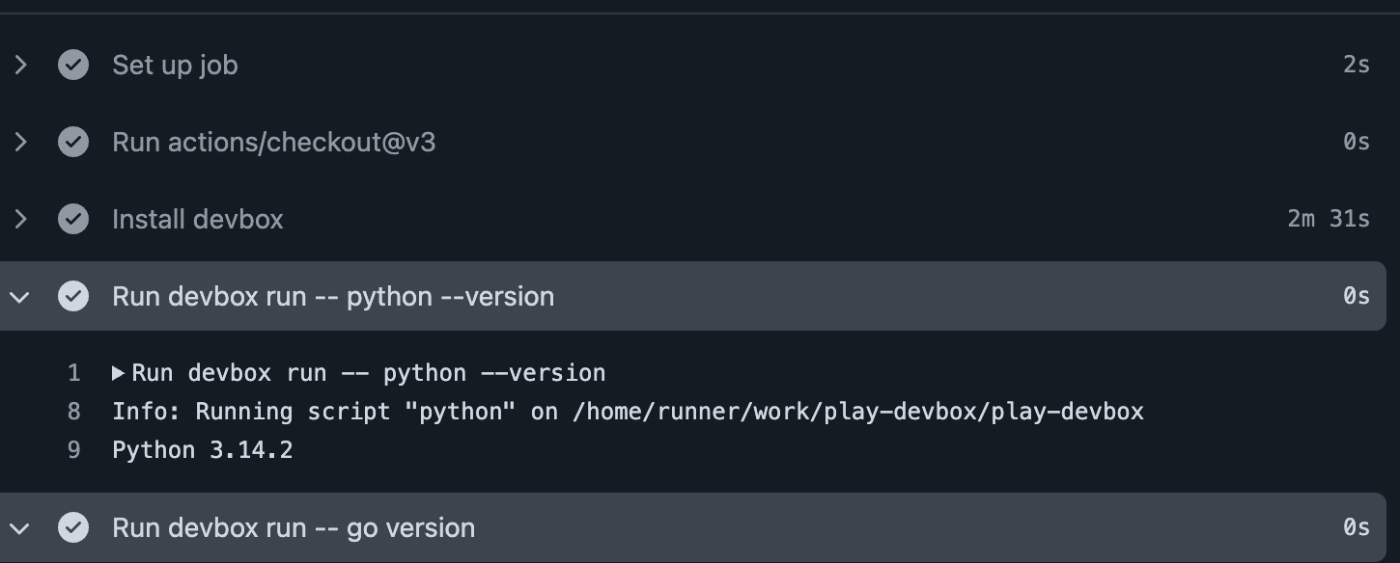This screenshot has height=563, width=1400.
Task: Expand the Set up job step
Action: pos(20,65)
